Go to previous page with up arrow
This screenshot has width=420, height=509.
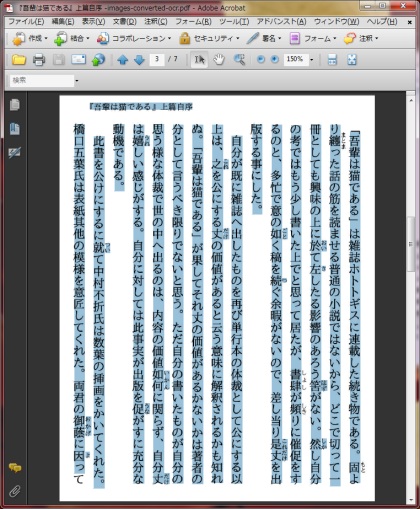tap(123, 60)
